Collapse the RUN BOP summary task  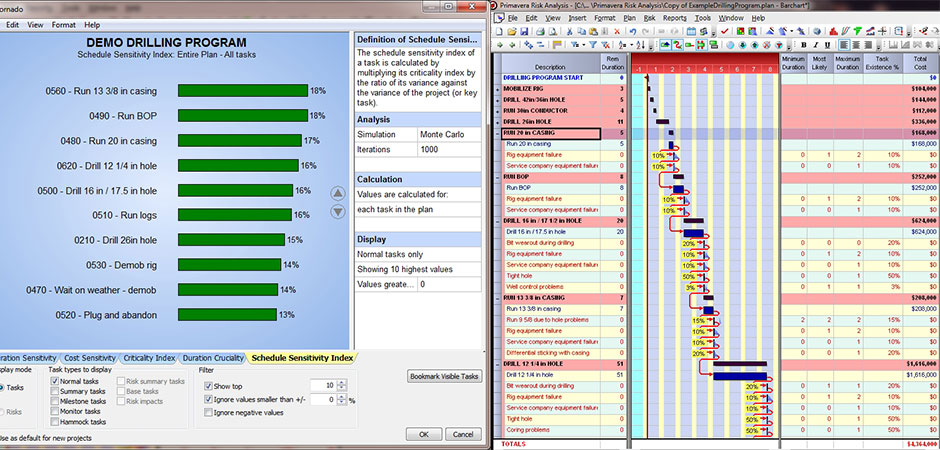click(x=498, y=177)
